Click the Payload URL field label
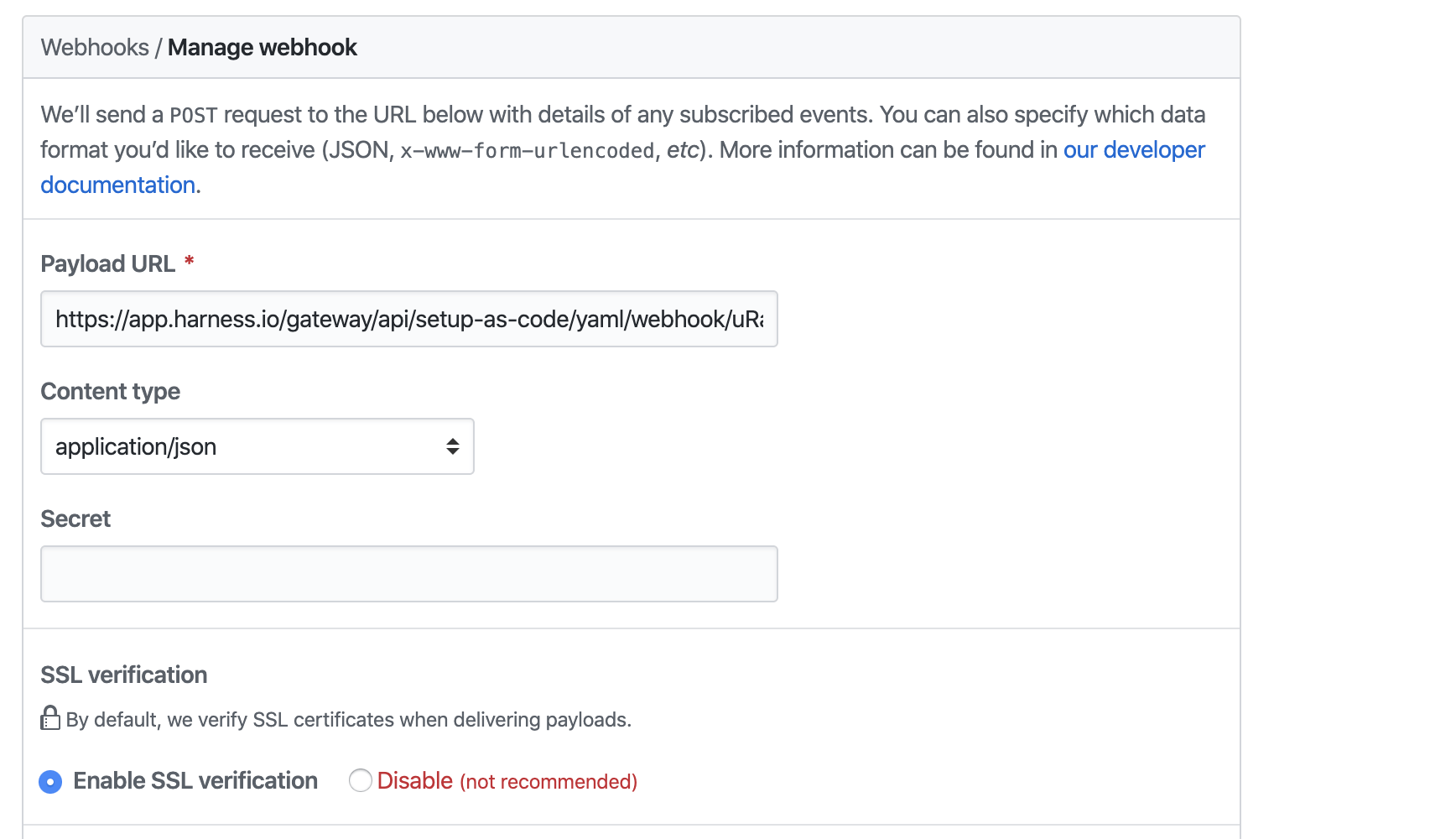 coord(109,263)
